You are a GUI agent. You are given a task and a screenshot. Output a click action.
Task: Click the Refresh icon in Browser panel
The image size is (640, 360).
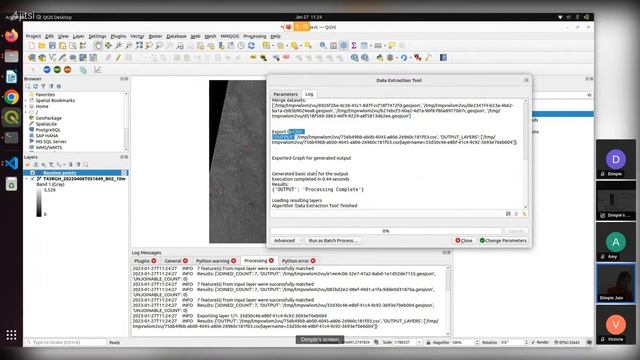36,87
